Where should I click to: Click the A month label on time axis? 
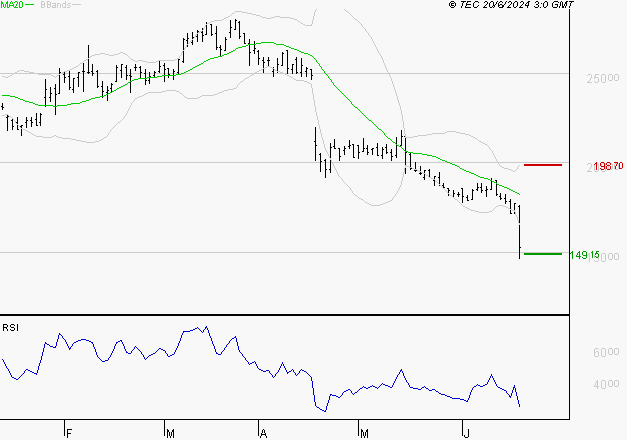[263, 434]
